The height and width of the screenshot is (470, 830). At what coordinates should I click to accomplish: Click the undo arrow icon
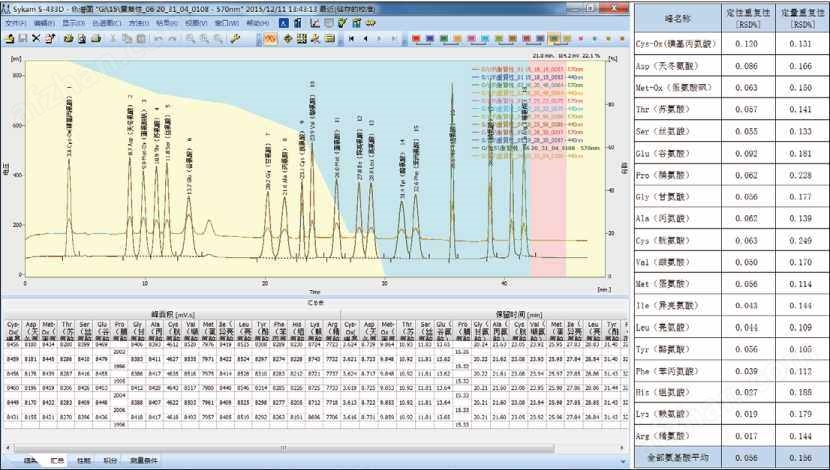click(158, 39)
